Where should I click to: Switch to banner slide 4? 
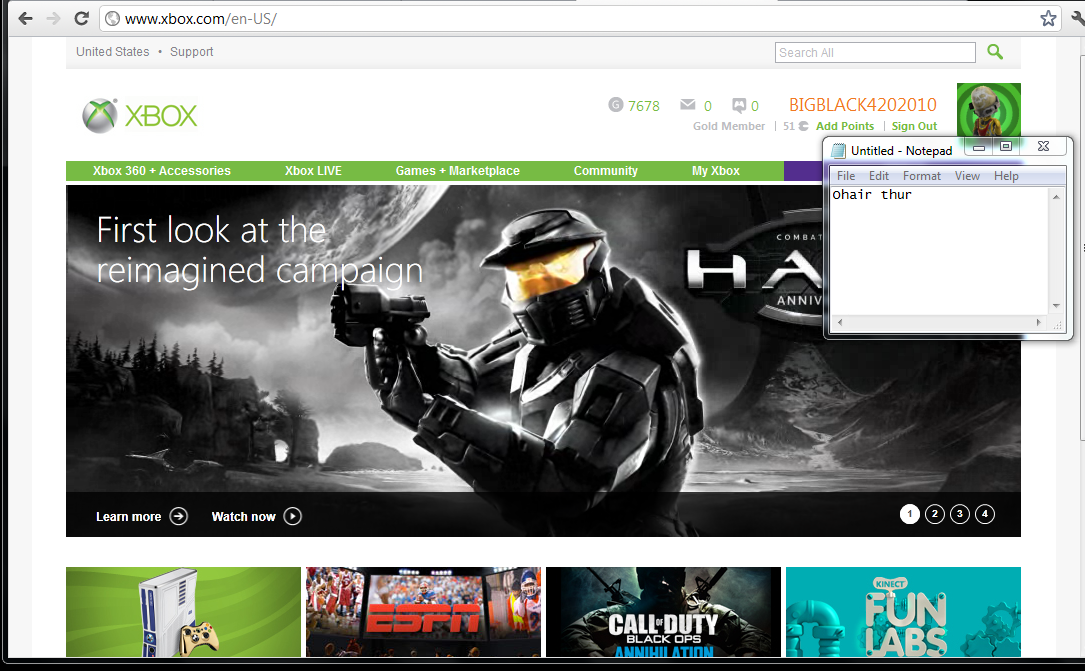[985, 514]
